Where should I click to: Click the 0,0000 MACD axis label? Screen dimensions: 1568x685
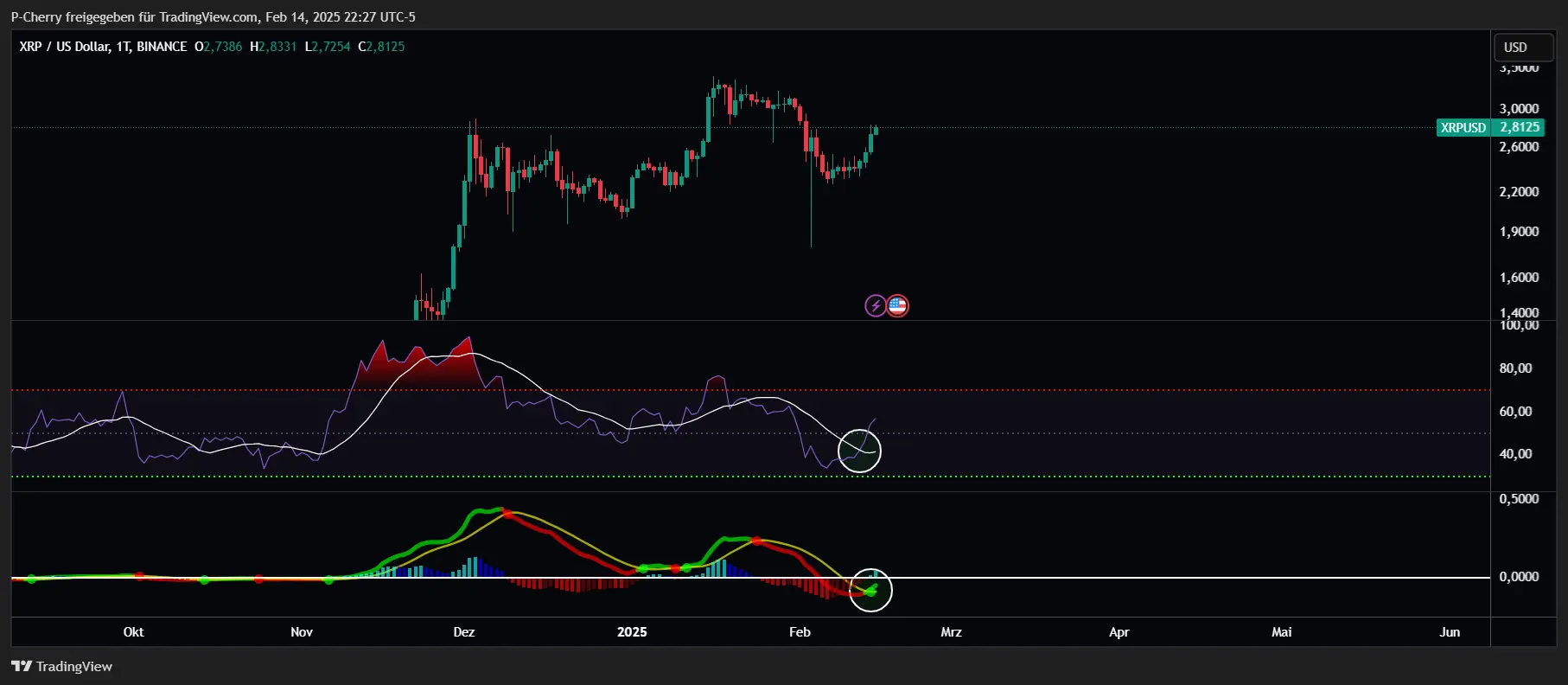[1519, 577]
